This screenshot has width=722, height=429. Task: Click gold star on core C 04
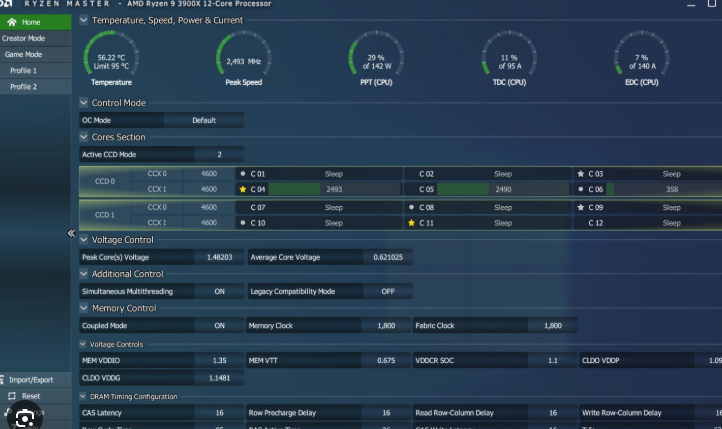click(x=243, y=189)
